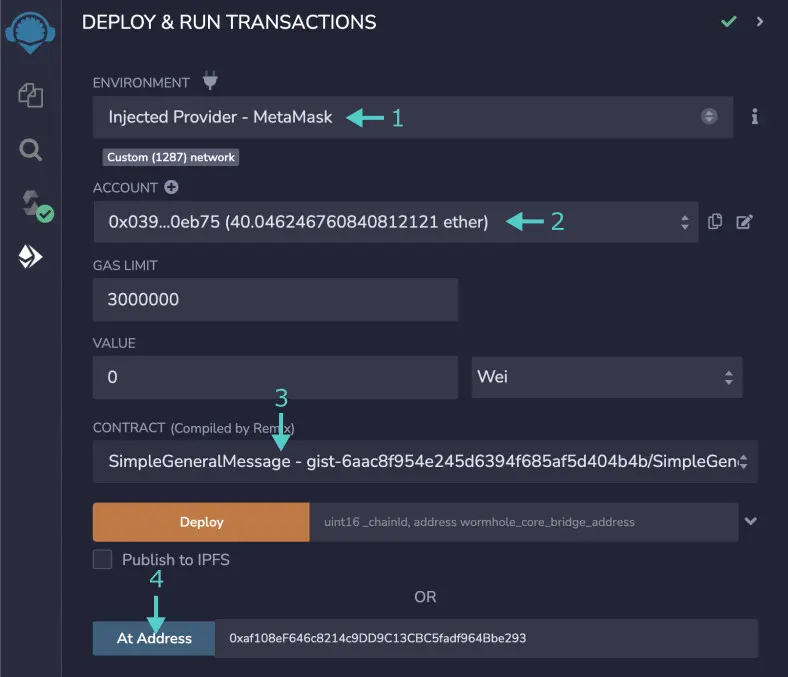The height and width of the screenshot is (677, 788).
Task: Click the environment info icon
Action: 754,117
